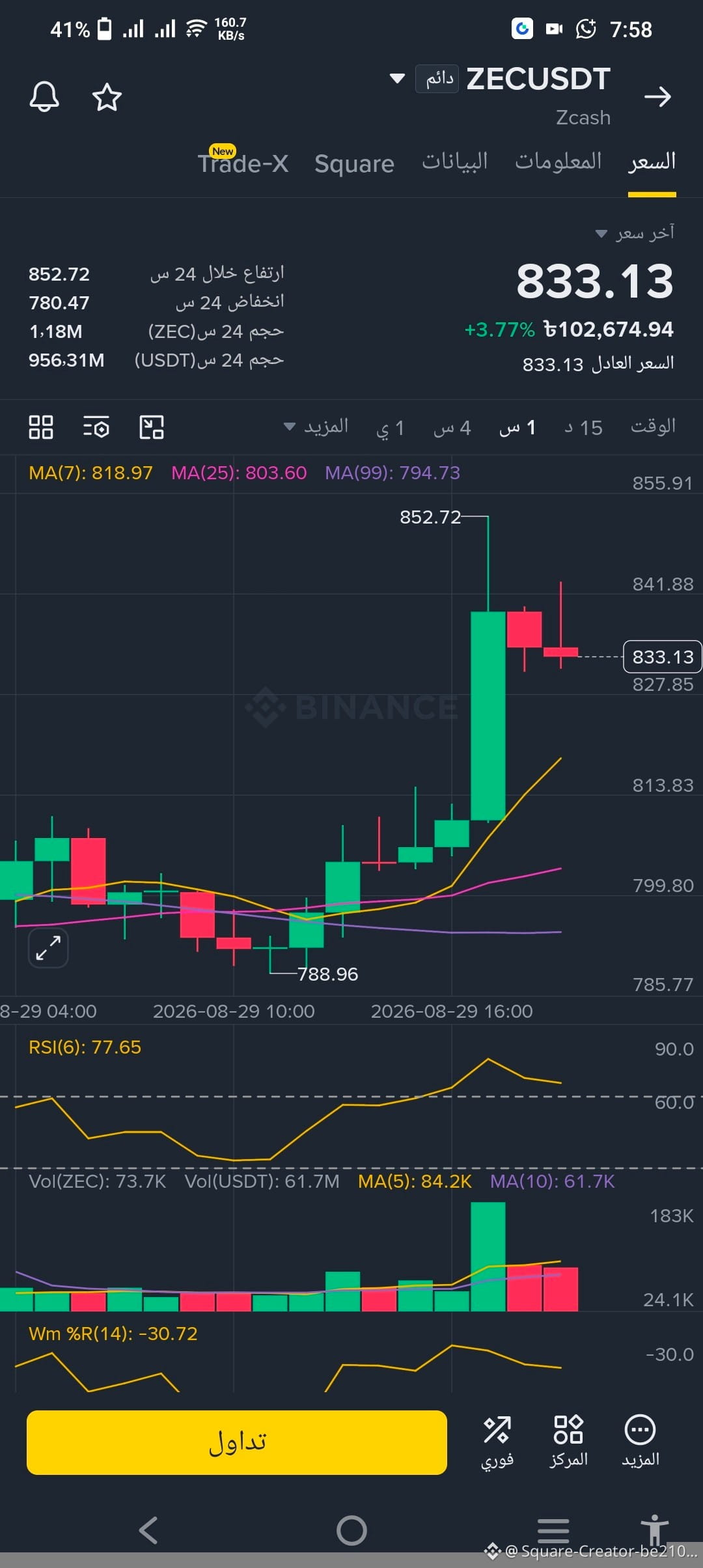
Task: Open the المعلومات info tab
Action: (558, 161)
